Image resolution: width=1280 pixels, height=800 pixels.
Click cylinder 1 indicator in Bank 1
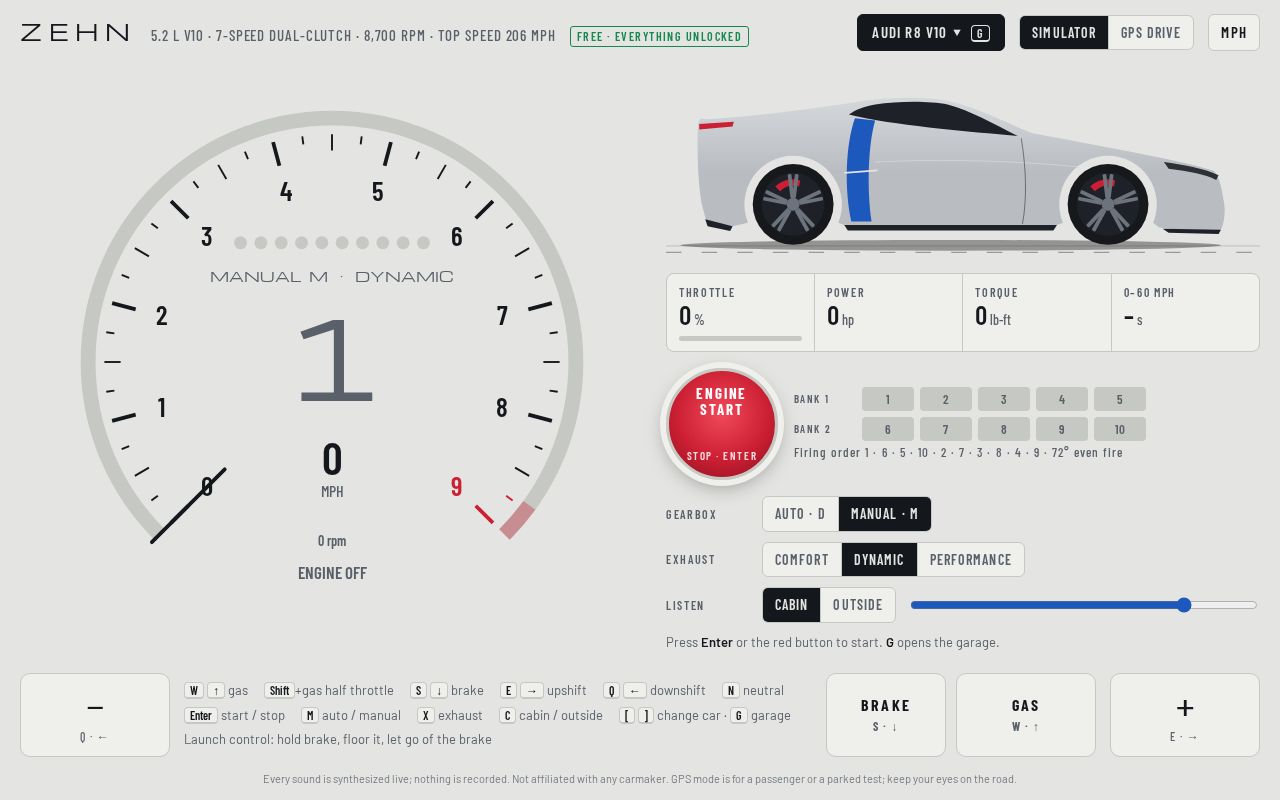(x=888, y=400)
